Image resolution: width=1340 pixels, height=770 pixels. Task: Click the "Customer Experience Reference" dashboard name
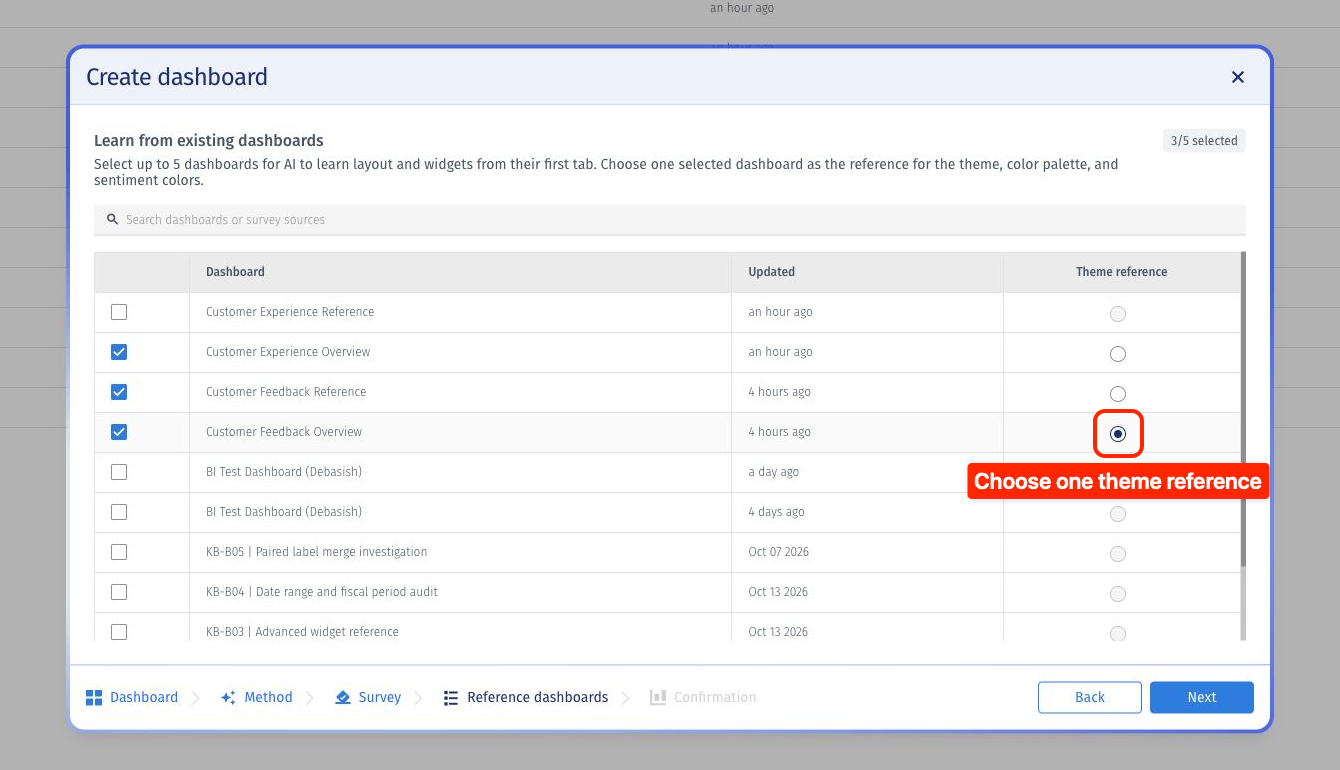pos(290,312)
